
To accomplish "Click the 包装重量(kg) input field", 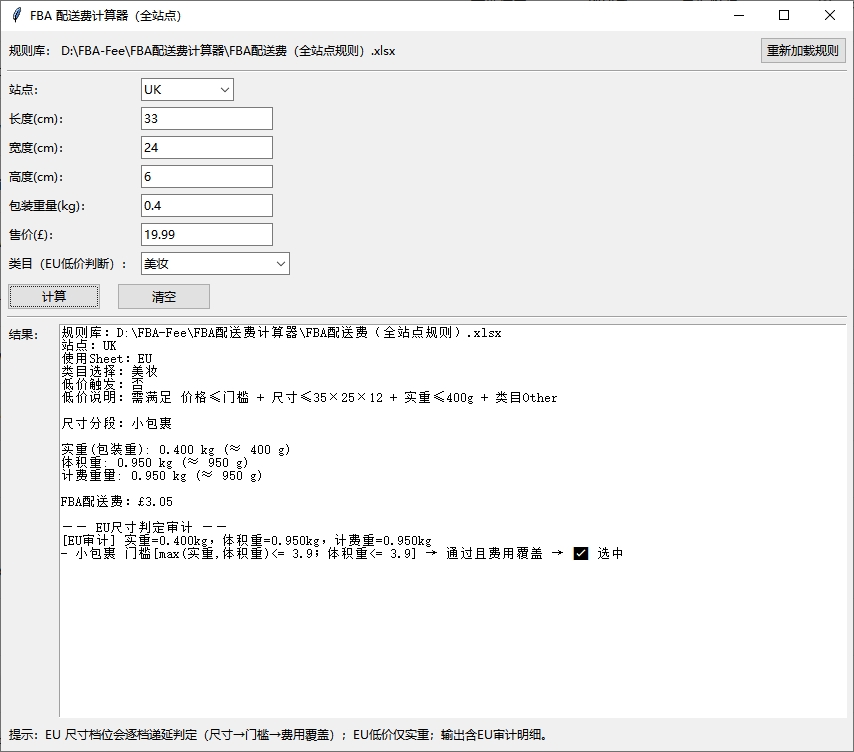I will (x=206, y=206).
